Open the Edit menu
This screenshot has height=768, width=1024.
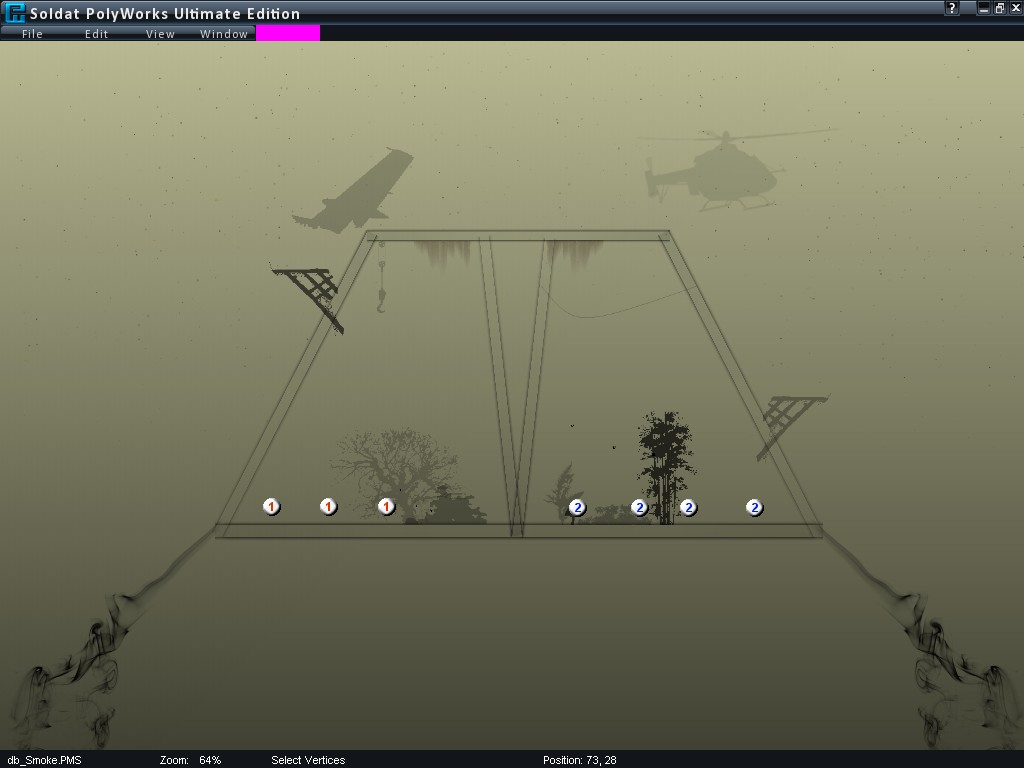[x=96, y=34]
